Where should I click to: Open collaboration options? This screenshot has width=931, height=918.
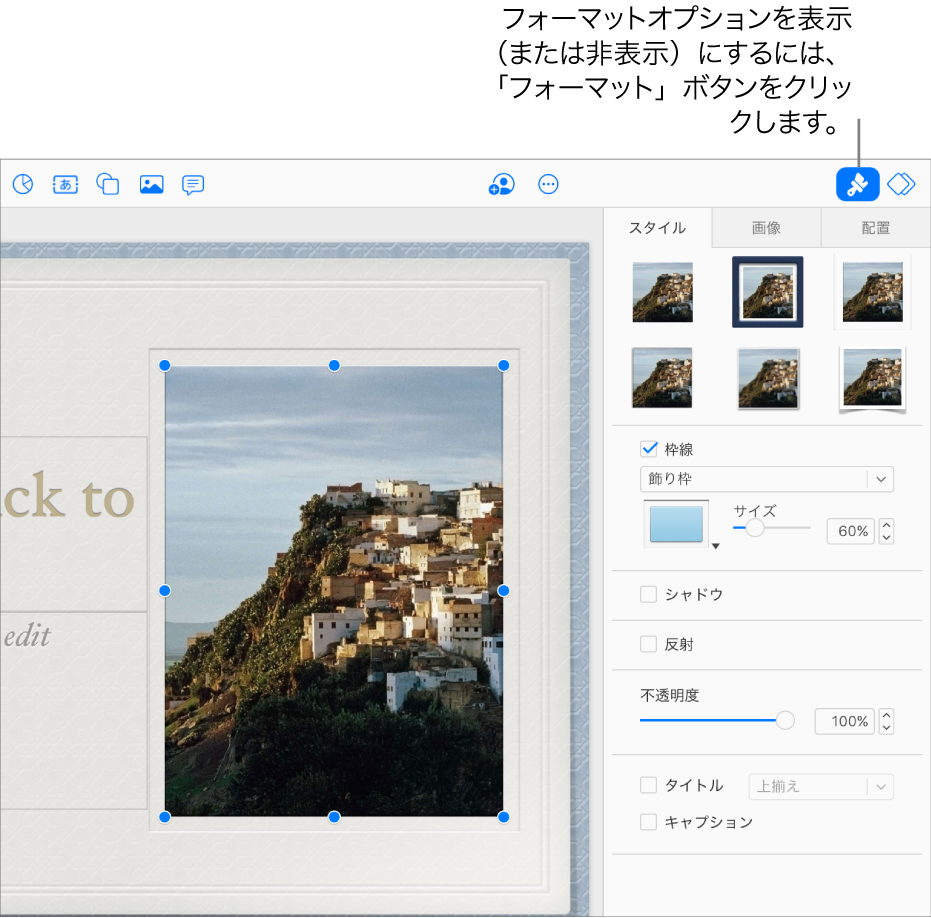click(x=501, y=184)
